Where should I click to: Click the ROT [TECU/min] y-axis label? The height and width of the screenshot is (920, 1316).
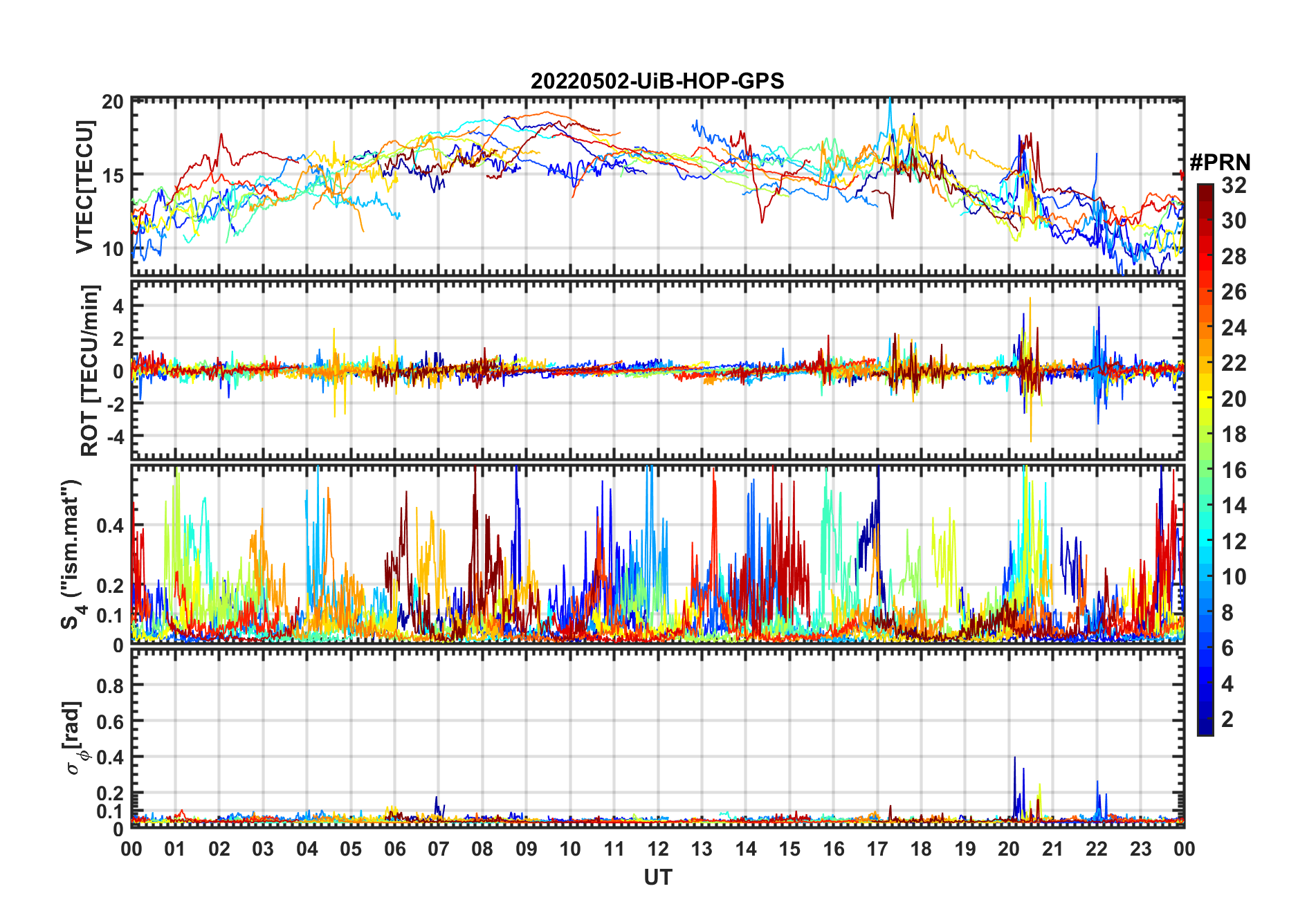(x=89, y=370)
